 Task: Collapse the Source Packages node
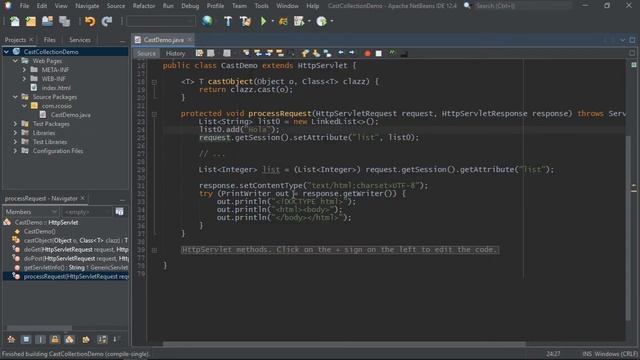[x=15, y=97]
